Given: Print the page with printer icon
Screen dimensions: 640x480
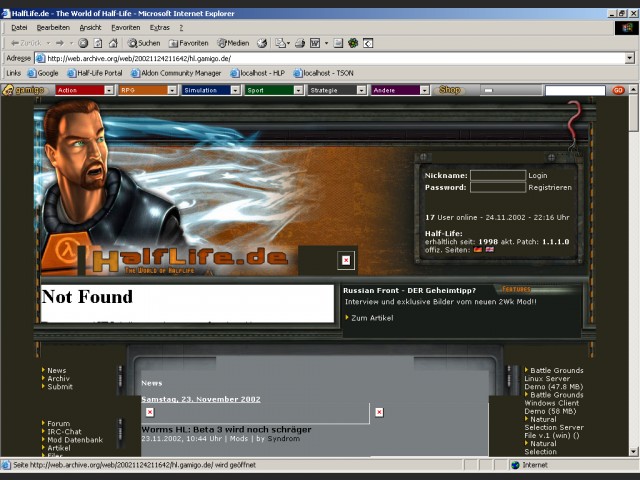Looking at the screenshot, I should tap(300, 43).
